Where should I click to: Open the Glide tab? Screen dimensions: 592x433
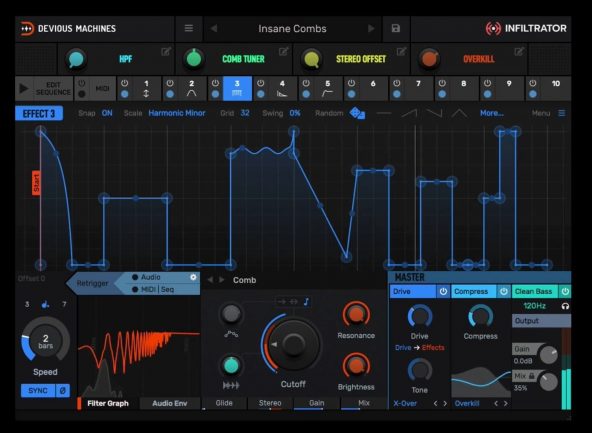(224, 403)
